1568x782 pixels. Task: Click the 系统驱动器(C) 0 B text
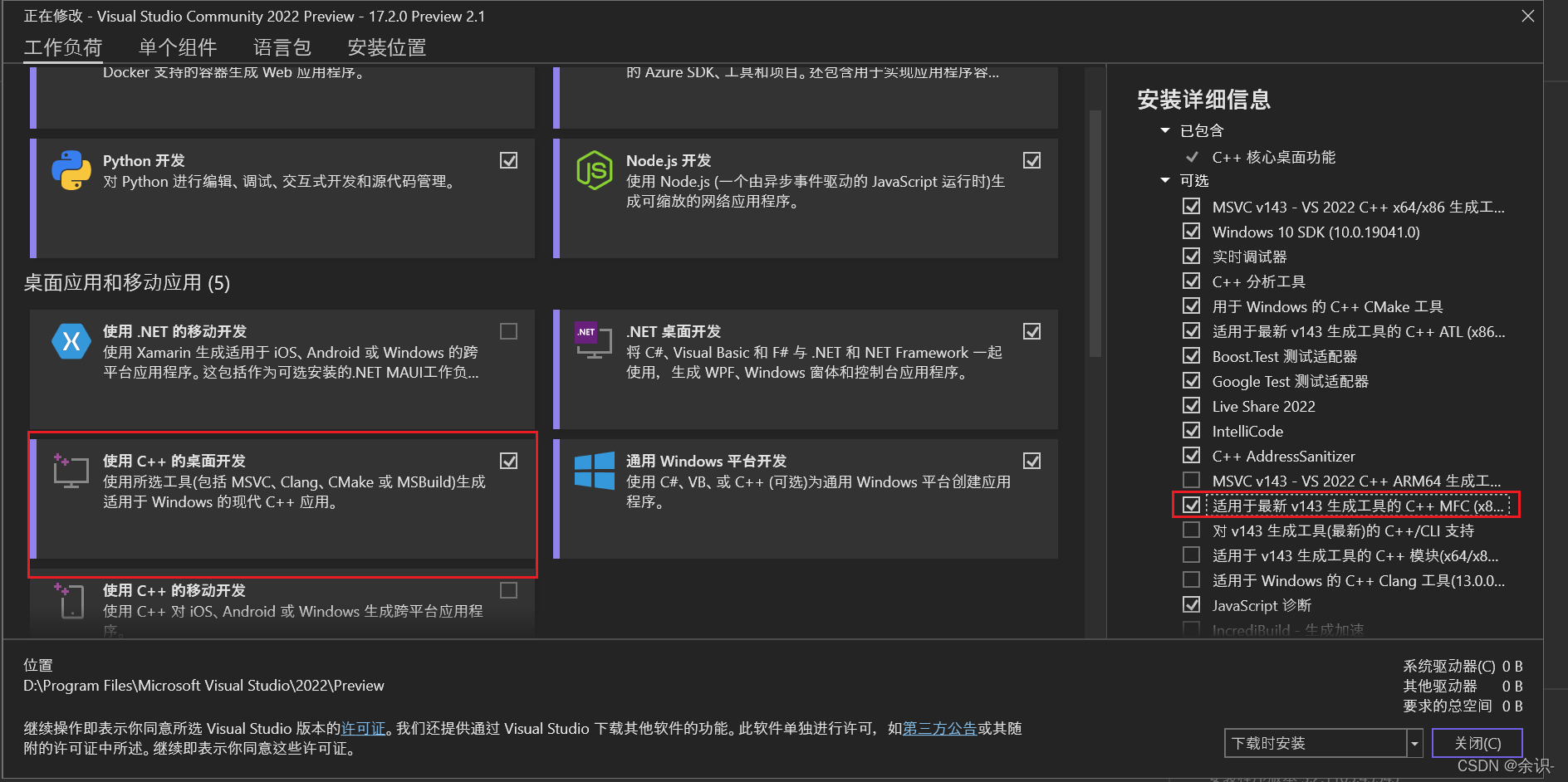[1463, 666]
